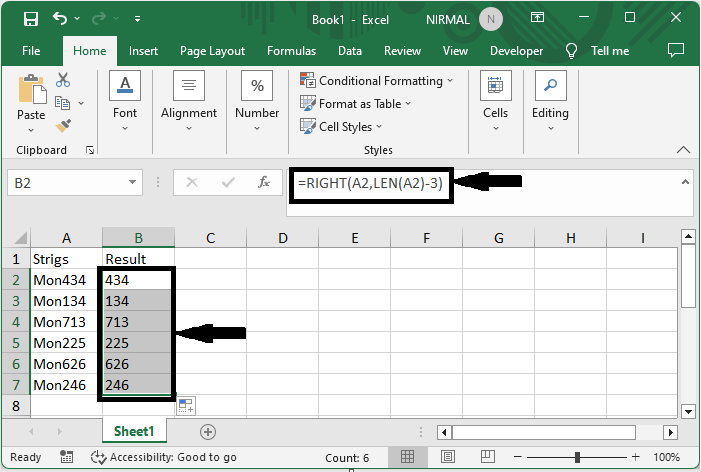Open the File tab
701x472 pixels.
click(x=31, y=51)
